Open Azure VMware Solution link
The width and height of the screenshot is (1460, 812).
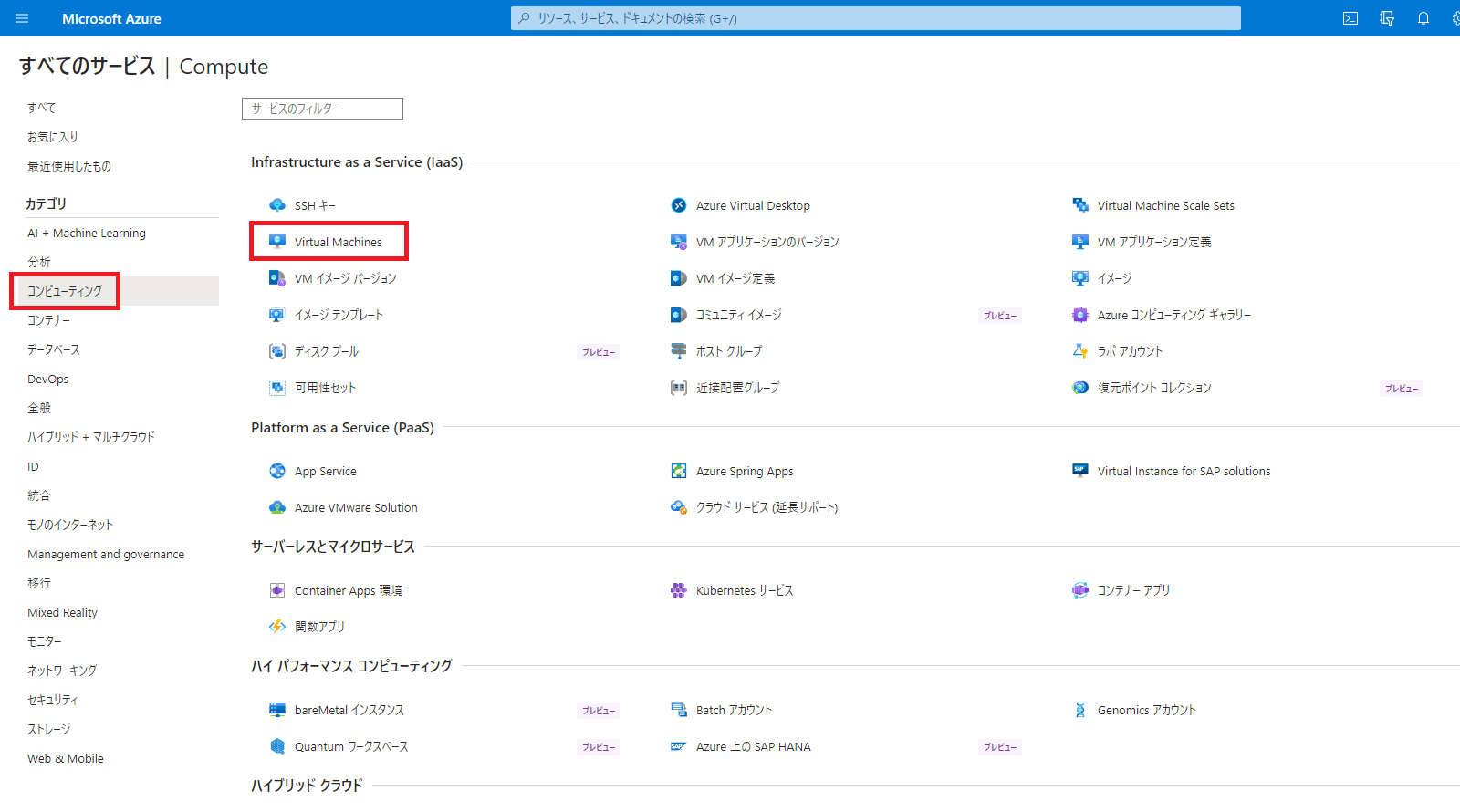coord(356,507)
